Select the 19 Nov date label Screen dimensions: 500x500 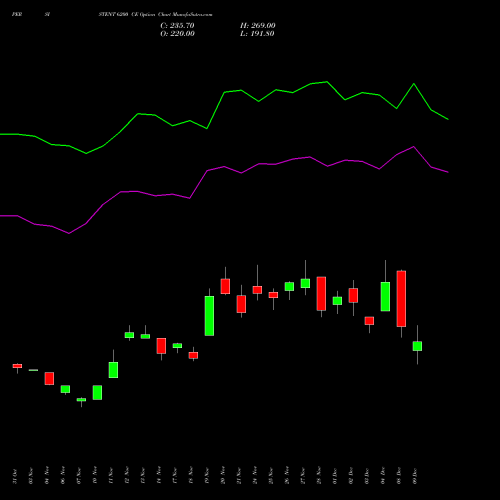click(x=207, y=476)
